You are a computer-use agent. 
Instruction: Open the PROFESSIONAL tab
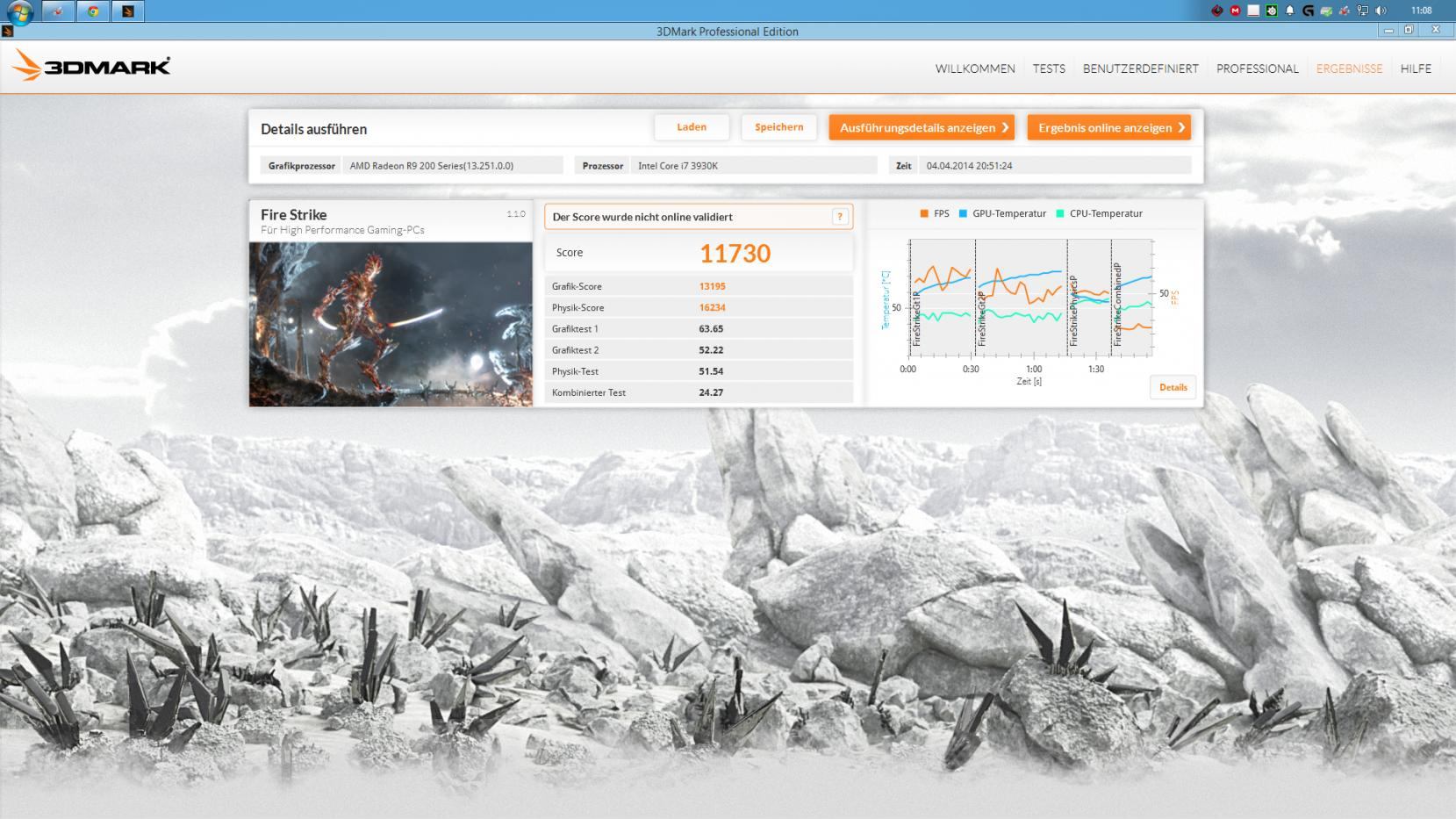click(1257, 68)
